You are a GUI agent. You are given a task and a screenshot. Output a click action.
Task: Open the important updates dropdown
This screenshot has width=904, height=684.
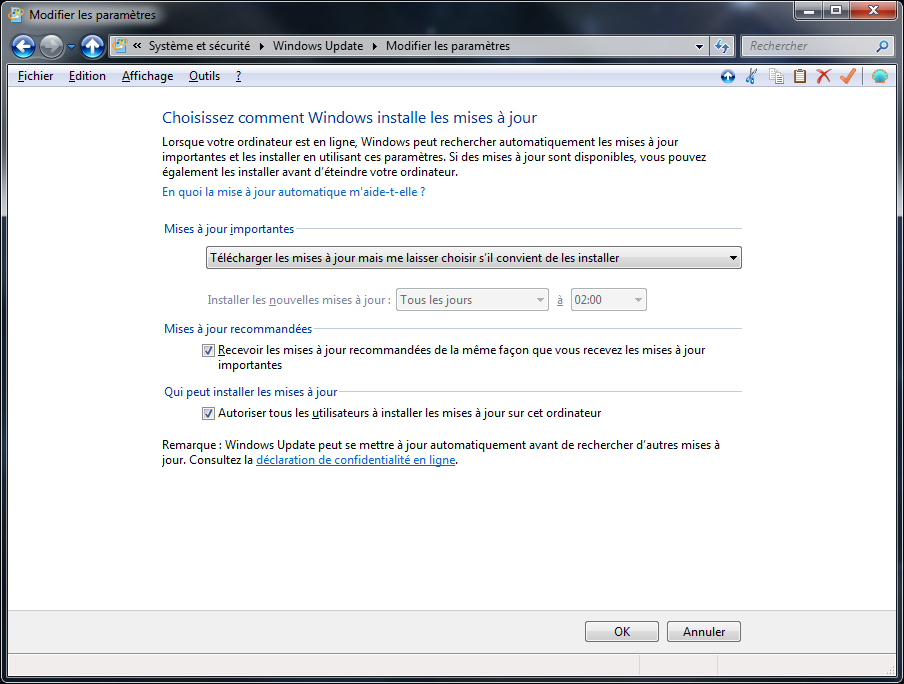(473, 258)
